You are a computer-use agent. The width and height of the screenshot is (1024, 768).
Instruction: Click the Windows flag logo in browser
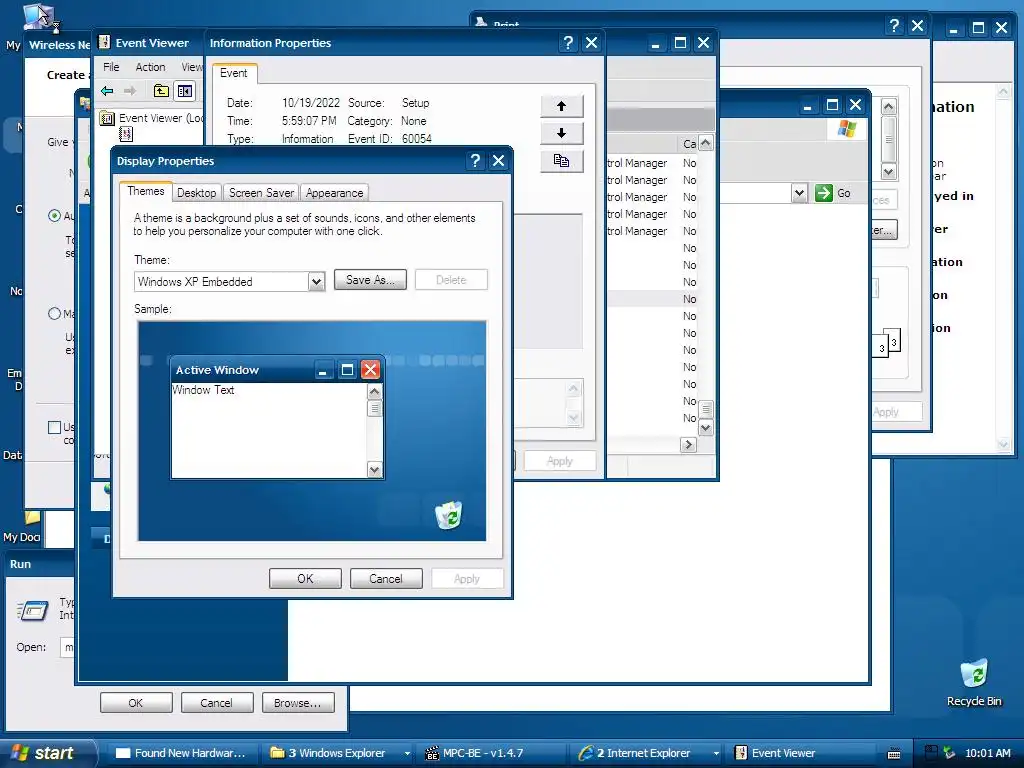click(x=847, y=129)
